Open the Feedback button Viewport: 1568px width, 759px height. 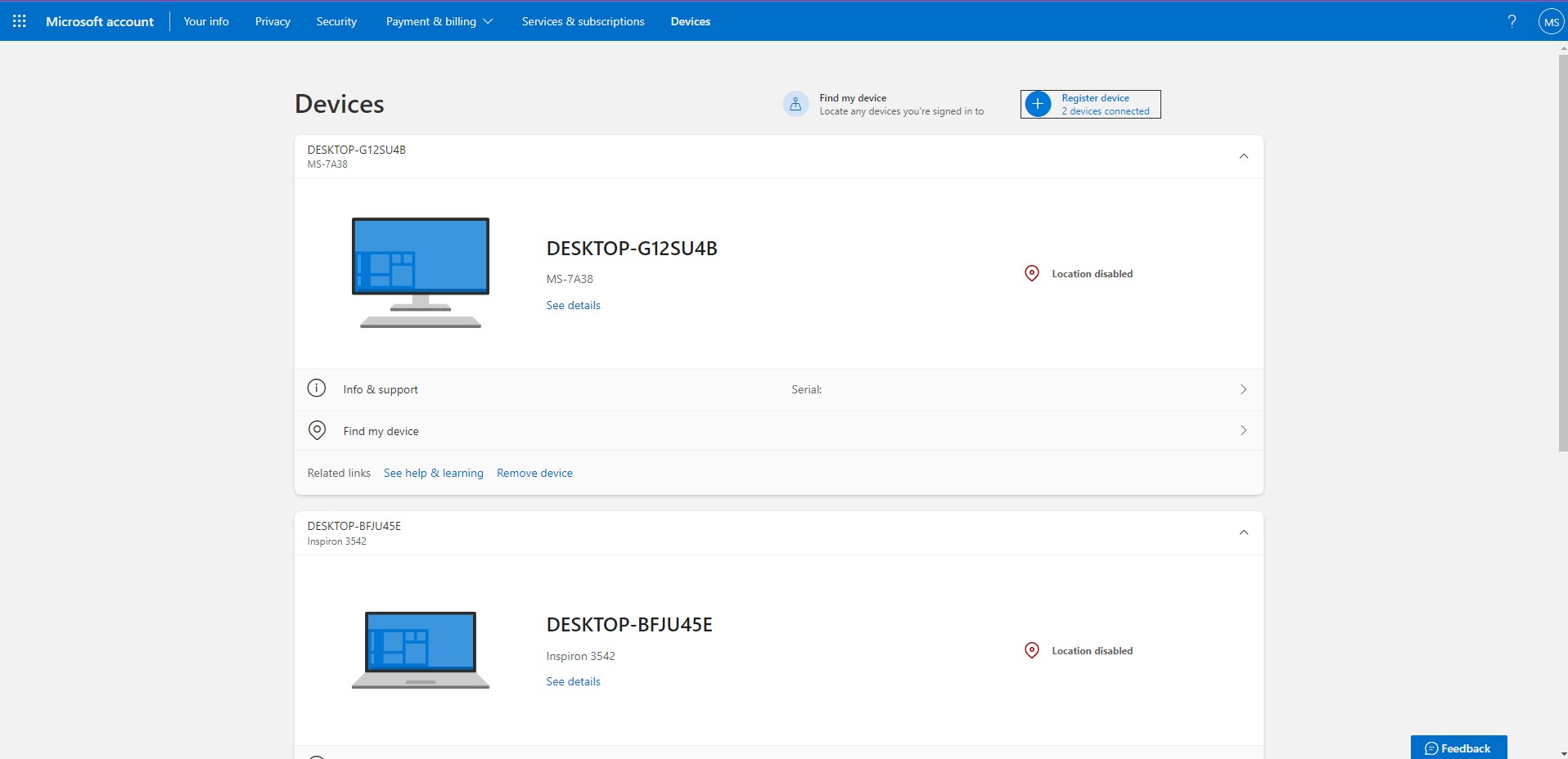point(1458,748)
